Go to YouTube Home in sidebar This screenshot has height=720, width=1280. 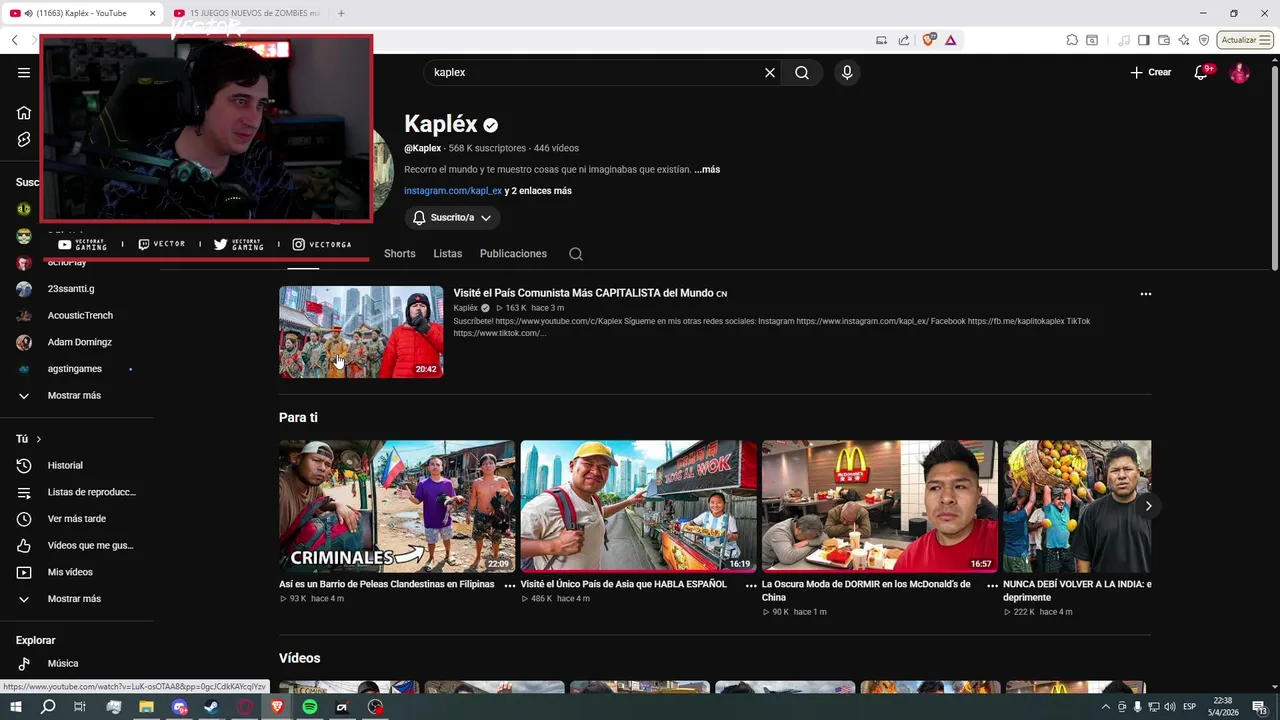click(24, 112)
